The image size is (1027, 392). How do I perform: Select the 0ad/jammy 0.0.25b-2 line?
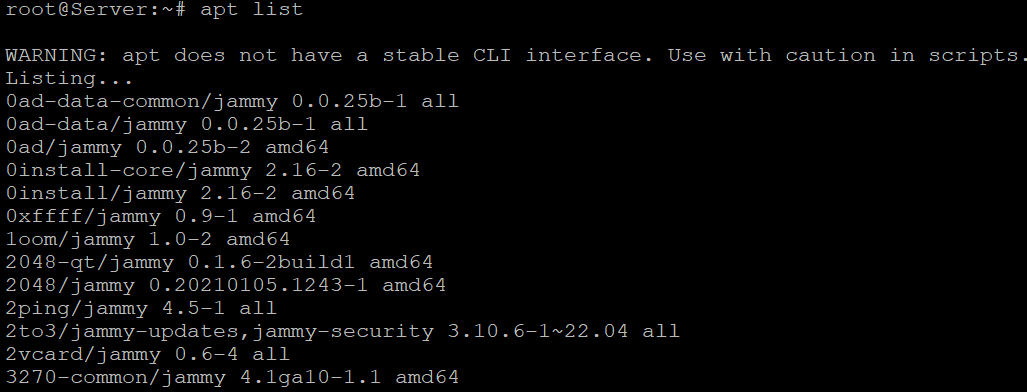point(167,147)
